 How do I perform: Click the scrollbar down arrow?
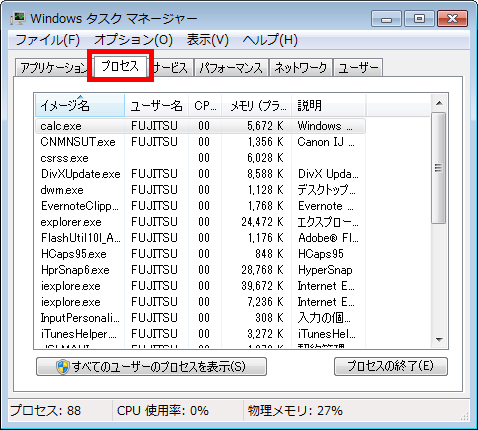click(439, 340)
